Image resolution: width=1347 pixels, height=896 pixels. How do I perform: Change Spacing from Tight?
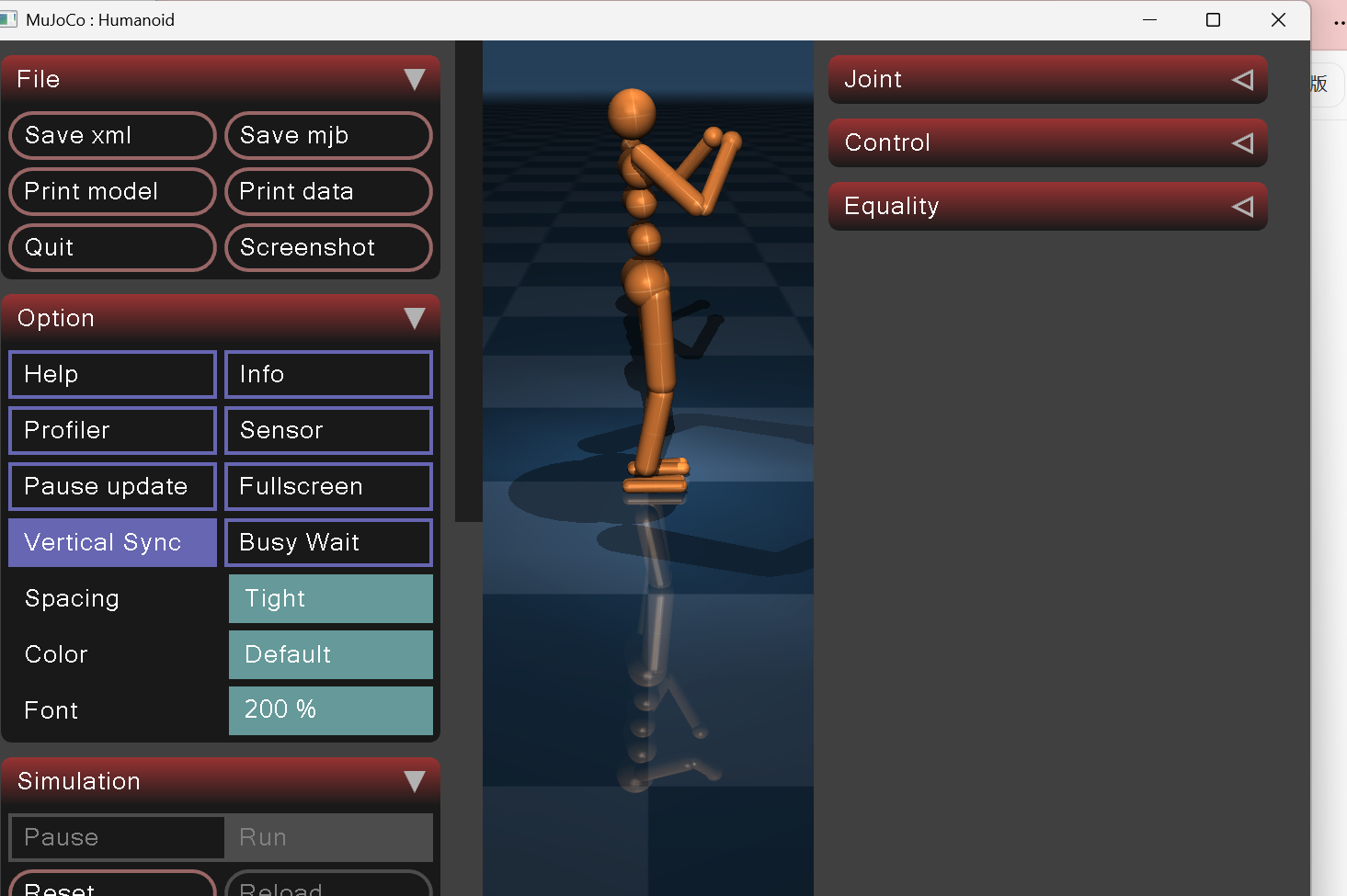(331, 598)
